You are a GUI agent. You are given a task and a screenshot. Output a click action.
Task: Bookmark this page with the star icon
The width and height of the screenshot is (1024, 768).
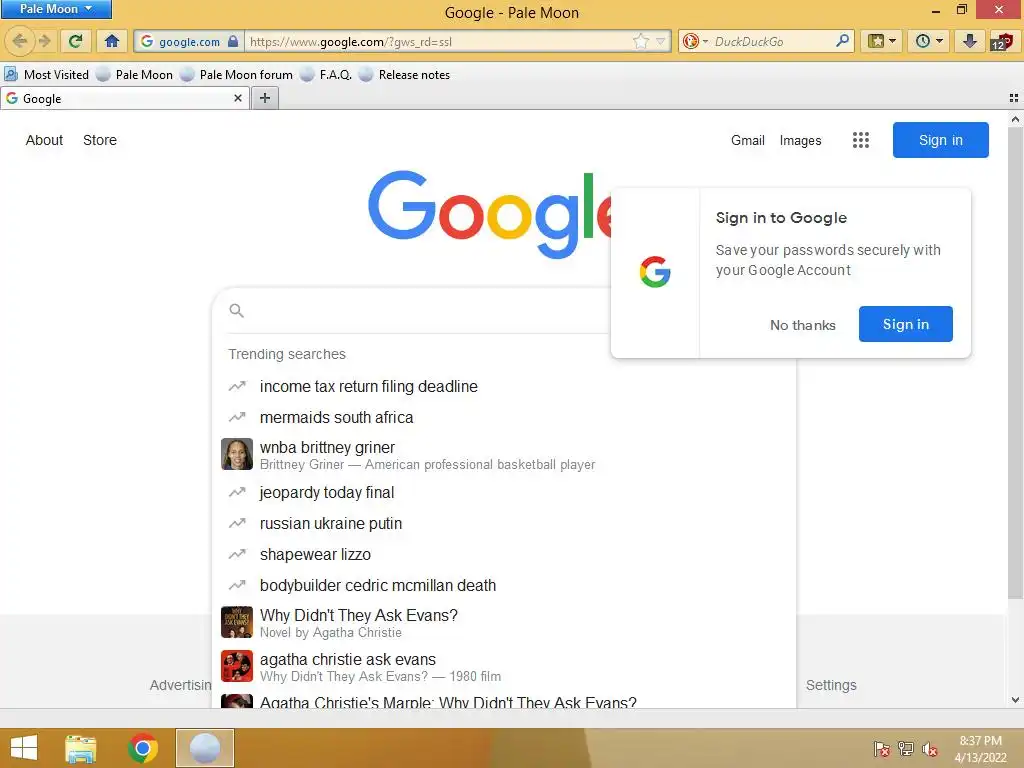pyautogui.click(x=641, y=42)
